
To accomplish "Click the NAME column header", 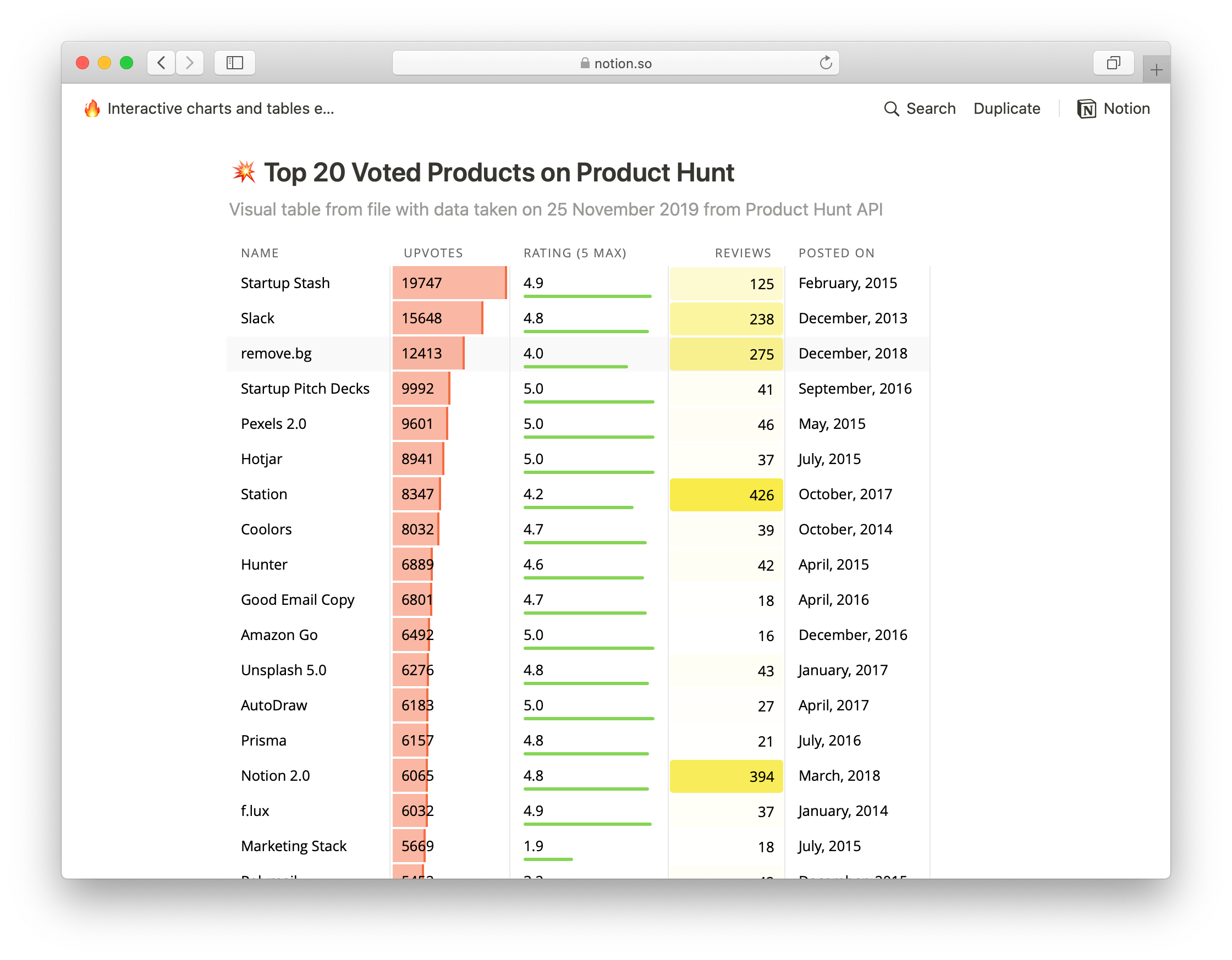I will pos(260,253).
